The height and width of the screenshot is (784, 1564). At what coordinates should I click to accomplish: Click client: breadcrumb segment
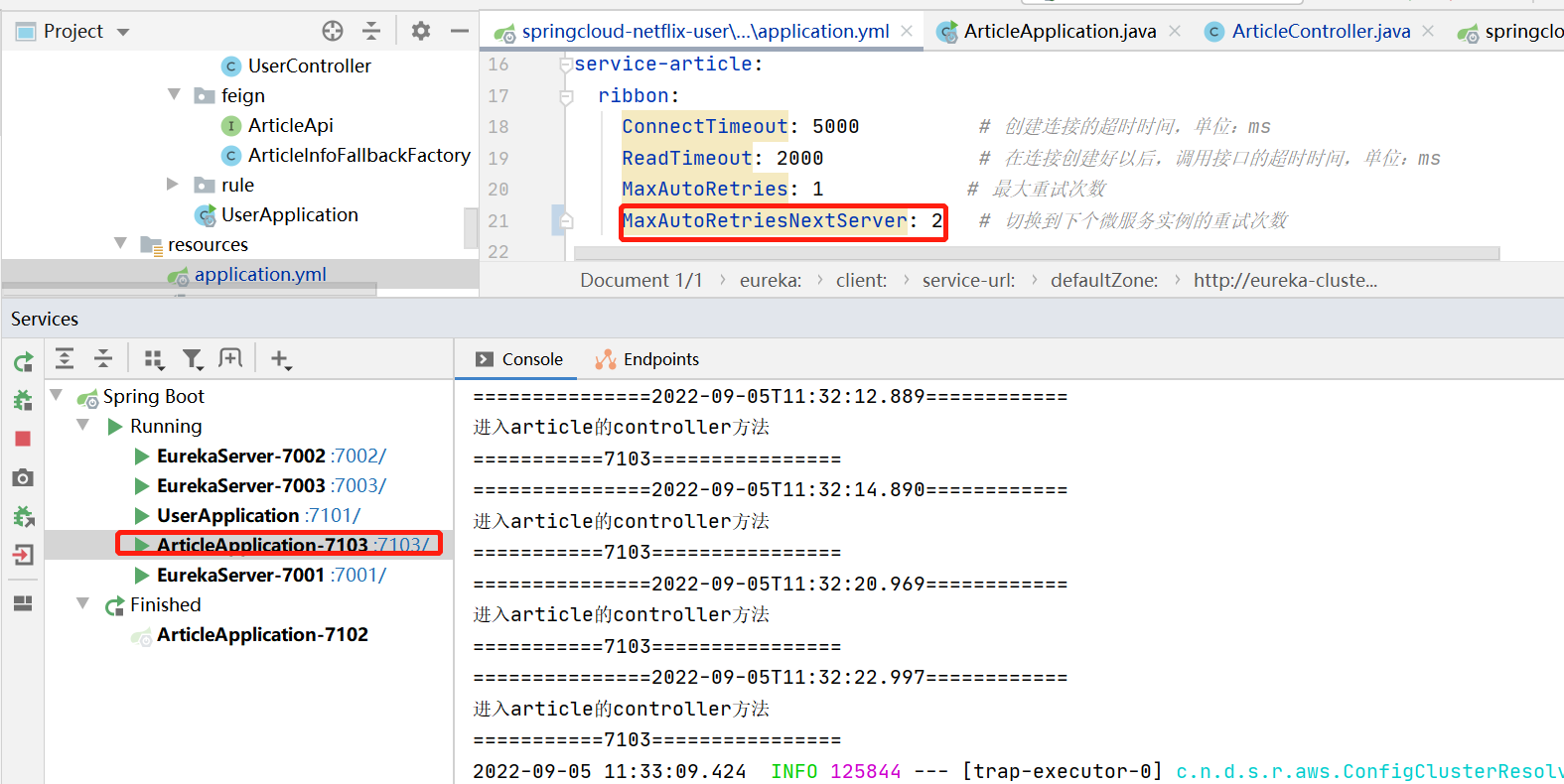point(861,280)
